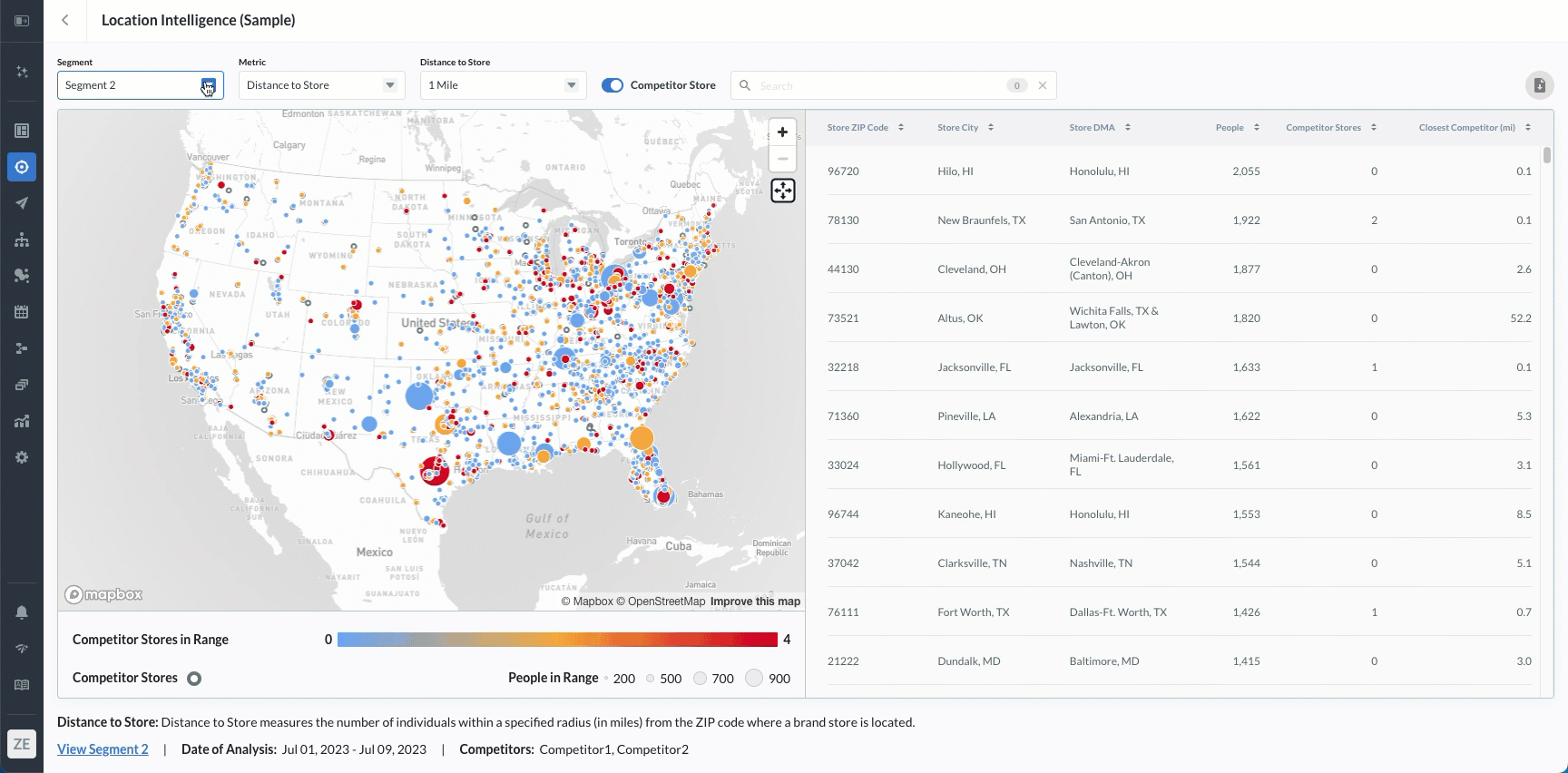Click the Improve this map link
This screenshot has width=1568, height=773.
[x=755, y=602]
